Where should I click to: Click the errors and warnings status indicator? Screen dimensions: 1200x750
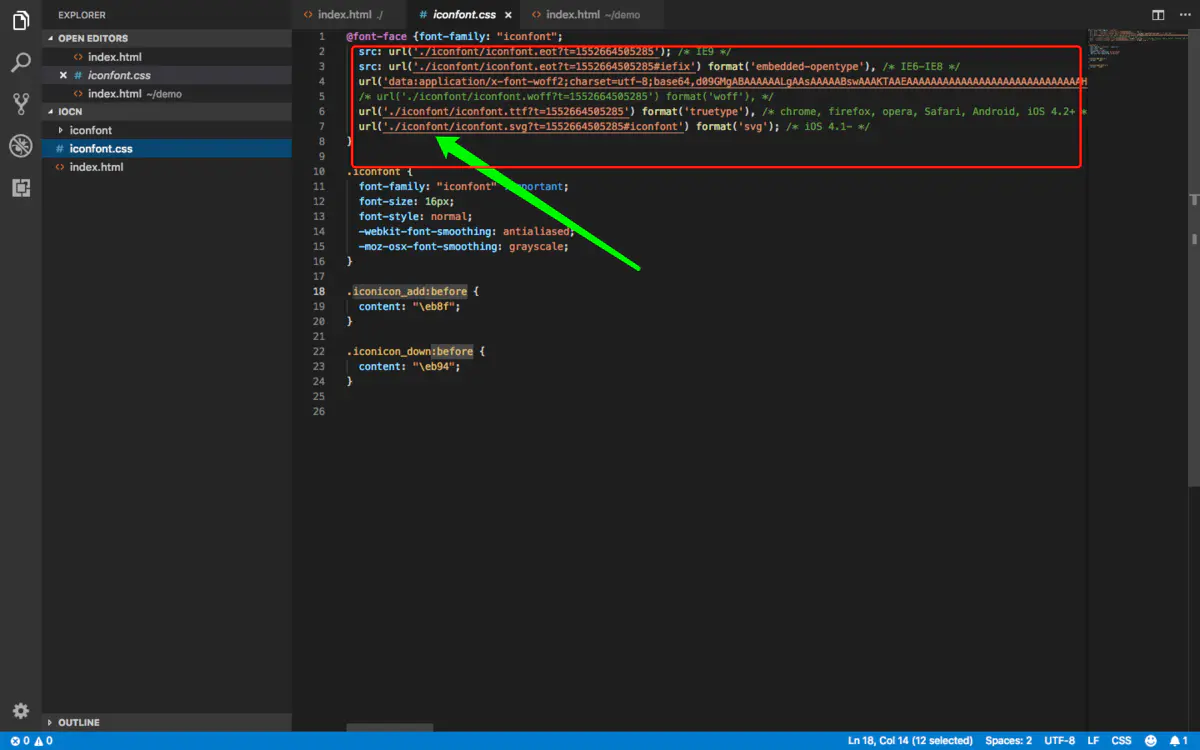coord(31,741)
